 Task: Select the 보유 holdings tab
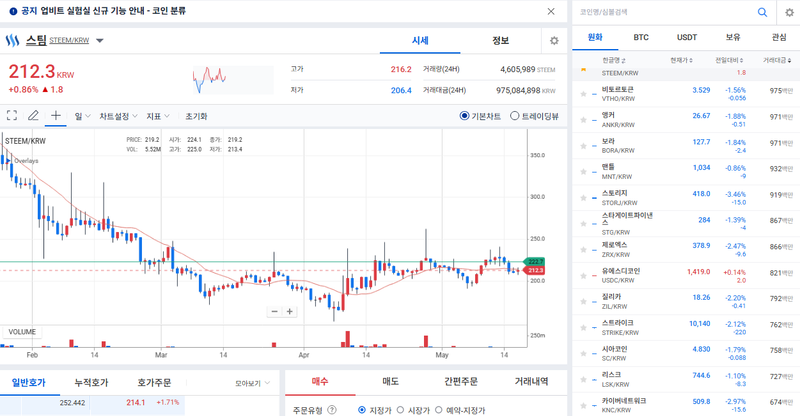733,37
